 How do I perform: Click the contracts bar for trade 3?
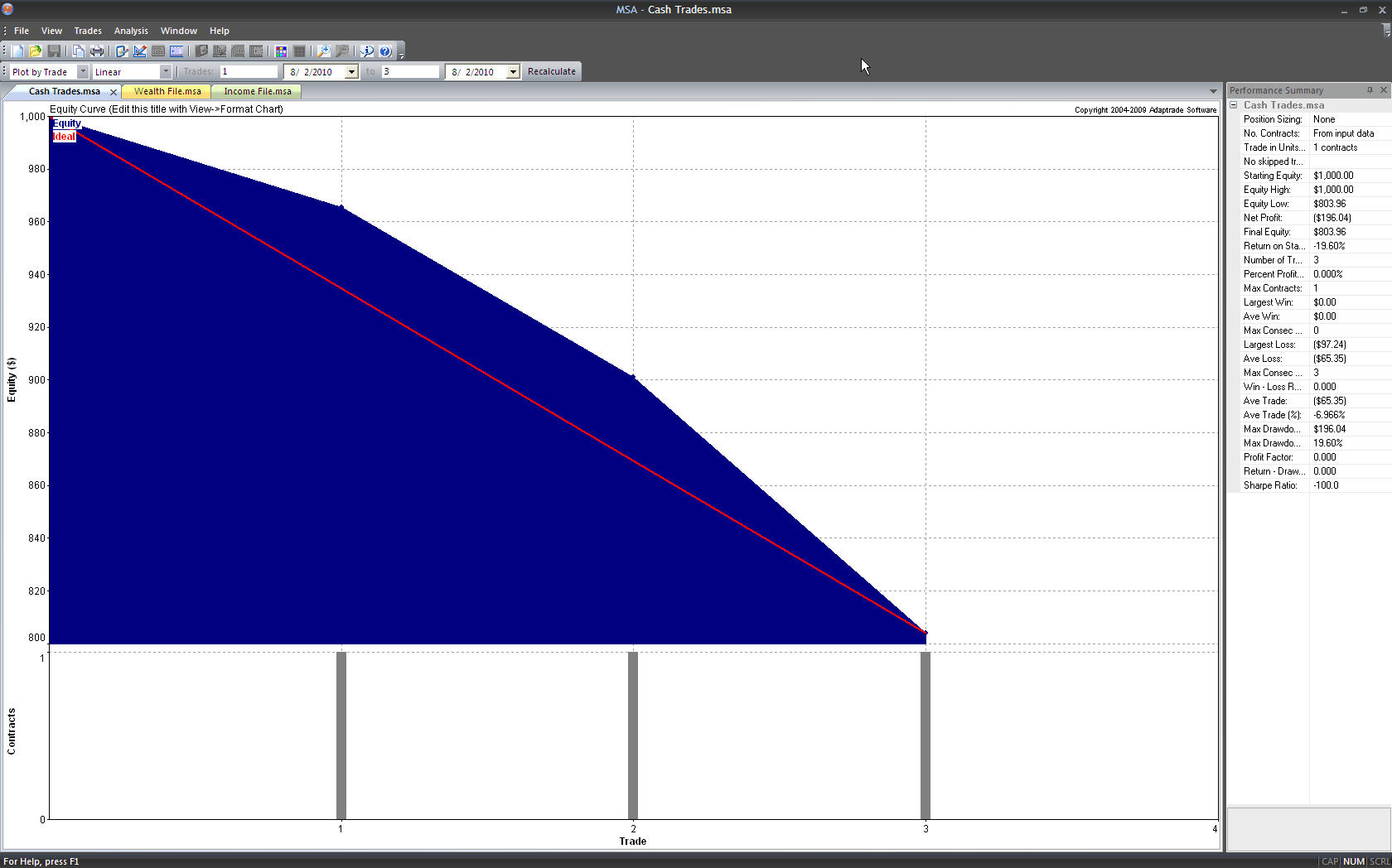926,735
